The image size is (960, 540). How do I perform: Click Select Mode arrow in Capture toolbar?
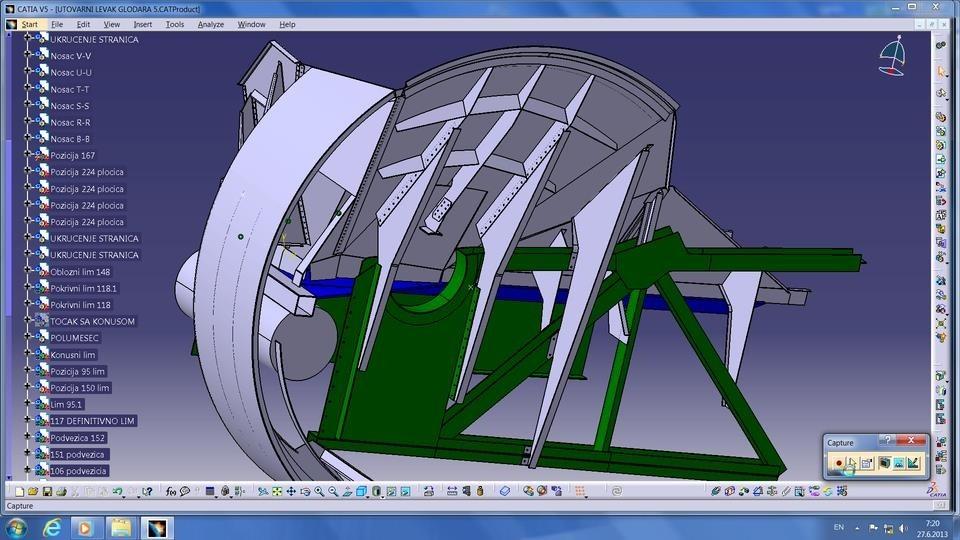(852, 463)
